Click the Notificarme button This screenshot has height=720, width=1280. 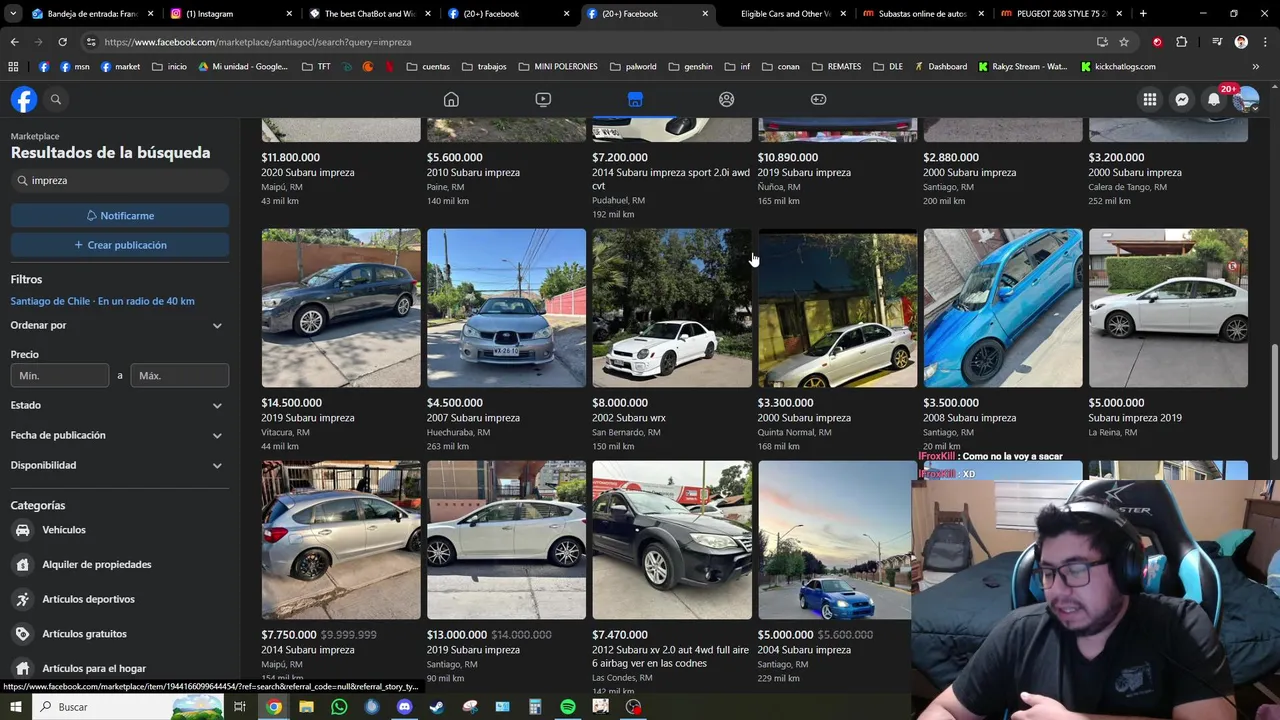click(120, 215)
